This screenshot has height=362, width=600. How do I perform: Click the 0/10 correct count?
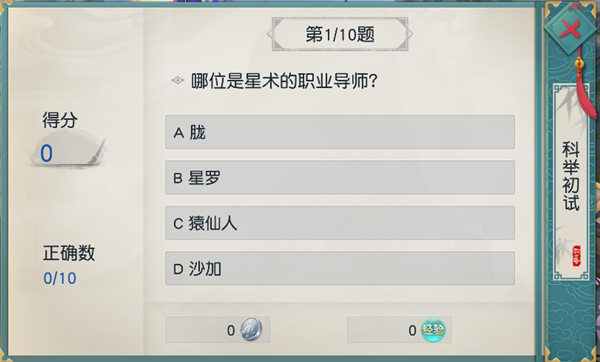click(60, 278)
